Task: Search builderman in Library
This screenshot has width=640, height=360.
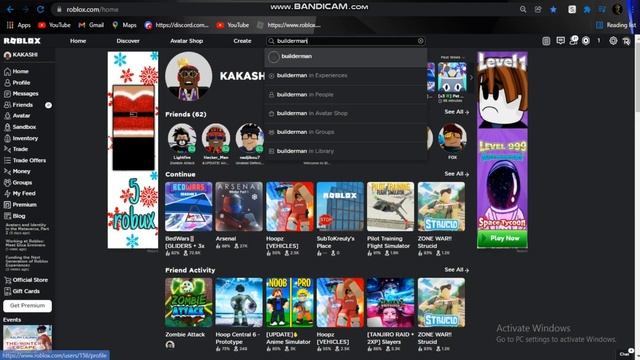Action: click(x=346, y=151)
